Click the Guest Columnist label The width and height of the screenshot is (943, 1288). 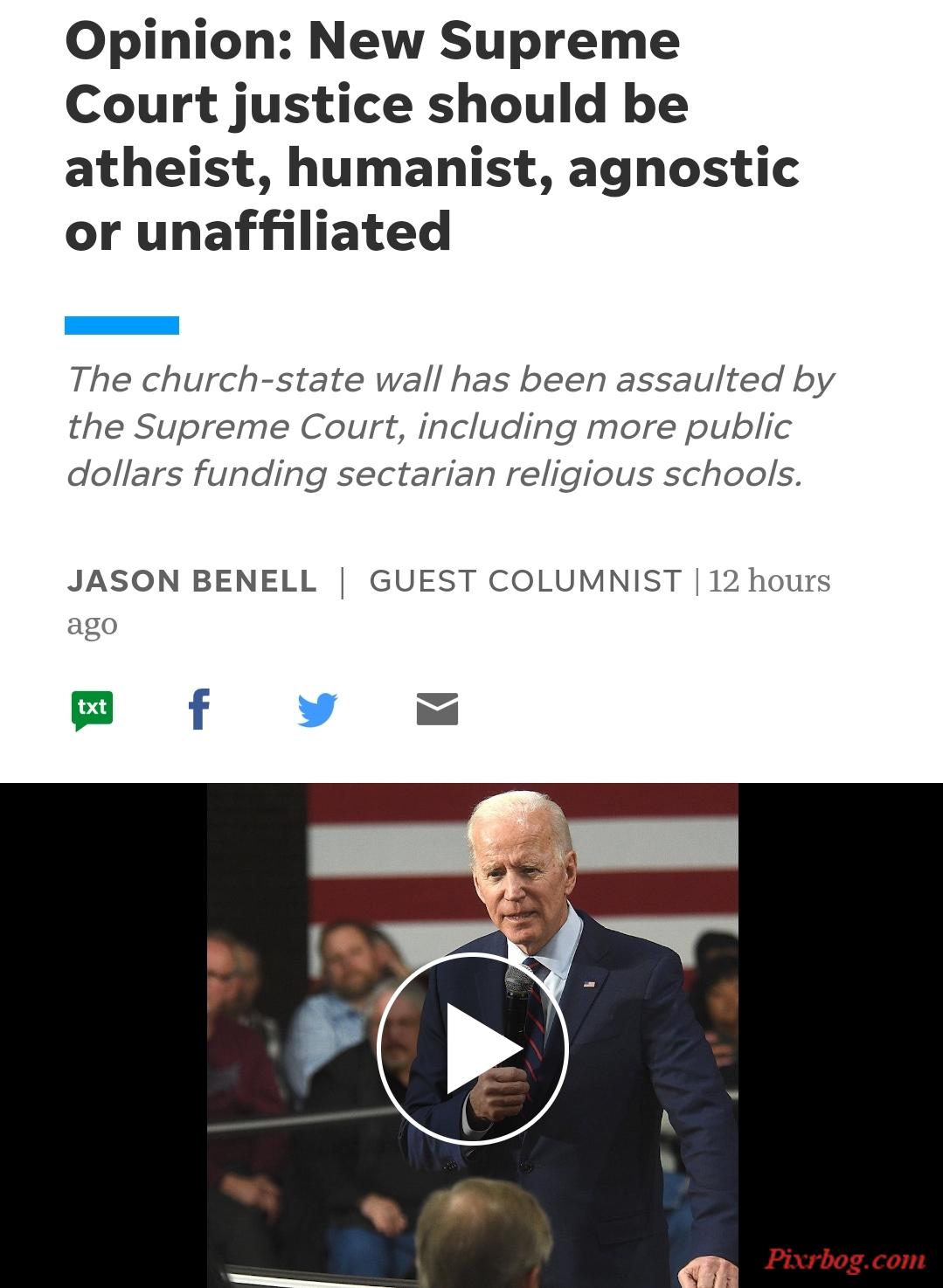click(525, 581)
